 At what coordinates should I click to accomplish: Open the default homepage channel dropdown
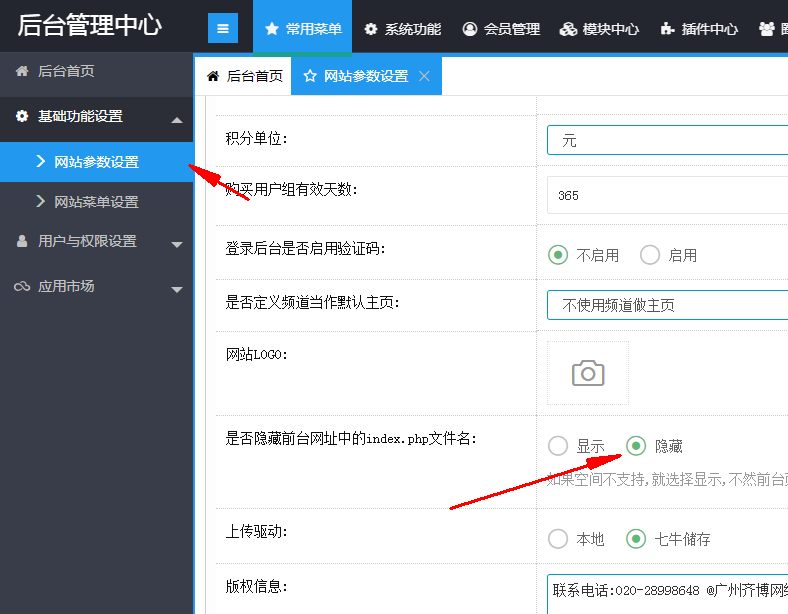(667, 305)
